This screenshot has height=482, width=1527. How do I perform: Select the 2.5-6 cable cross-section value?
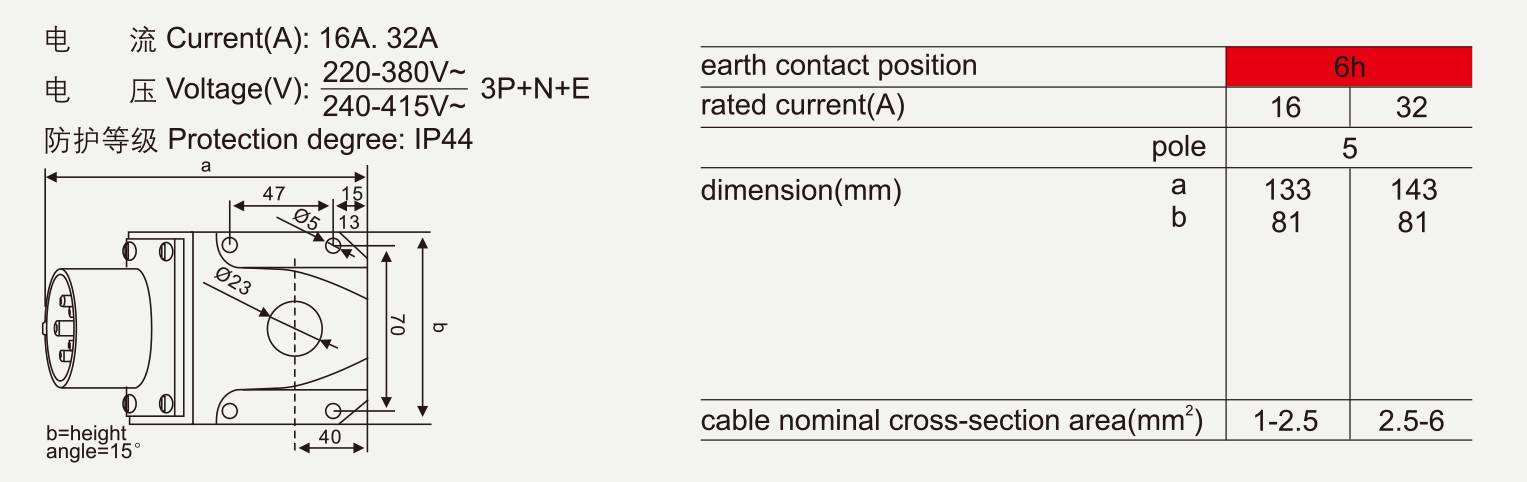(1411, 421)
